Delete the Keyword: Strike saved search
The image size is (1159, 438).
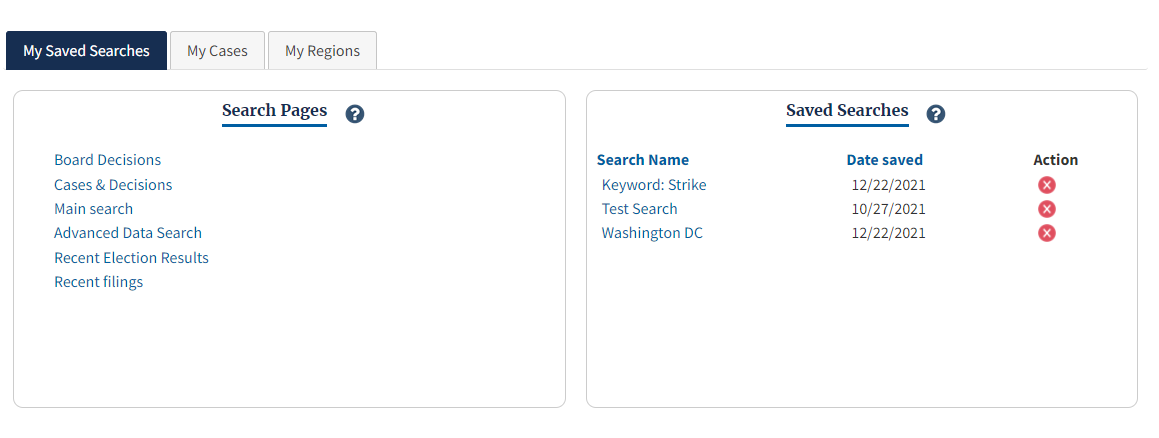point(1047,185)
